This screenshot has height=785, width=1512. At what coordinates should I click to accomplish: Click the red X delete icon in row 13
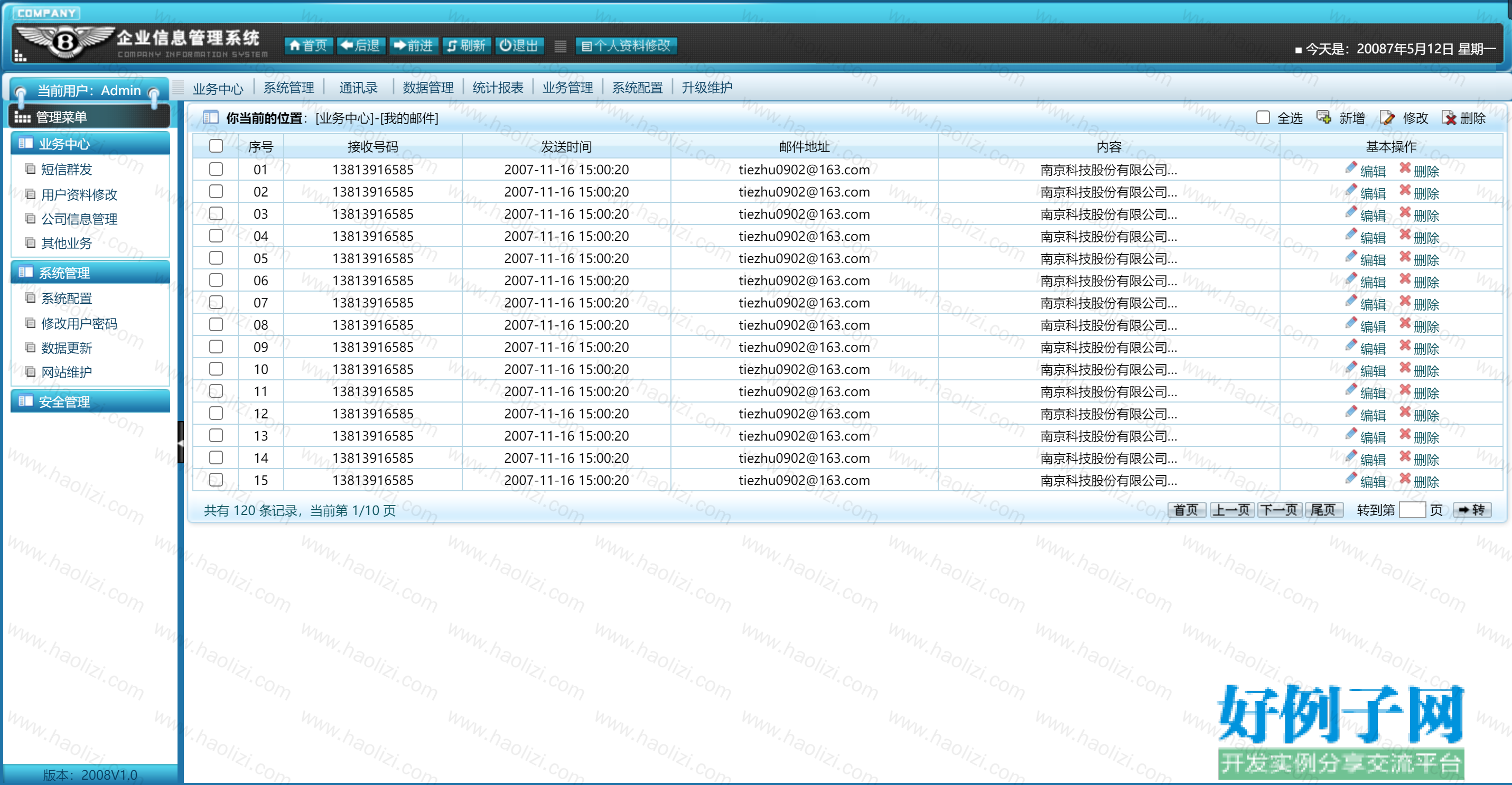click(x=1405, y=434)
